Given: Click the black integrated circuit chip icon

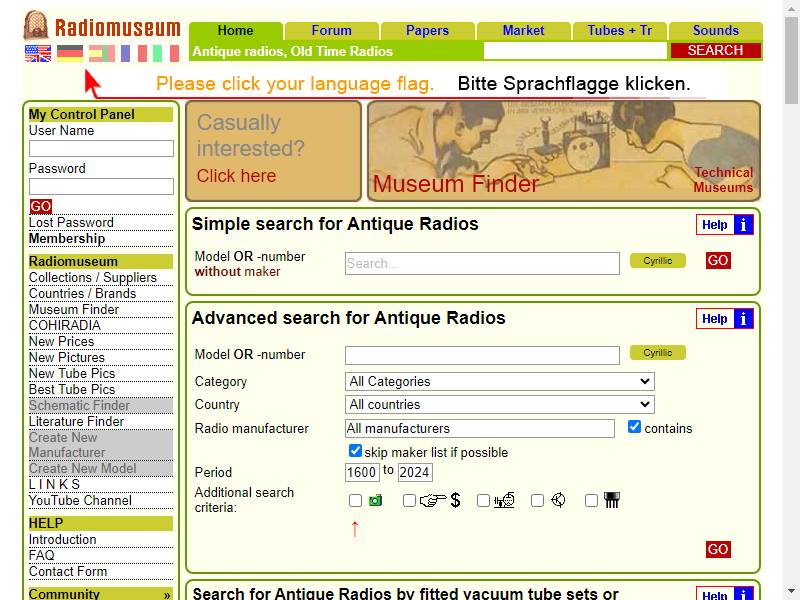Looking at the screenshot, I should point(612,501).
